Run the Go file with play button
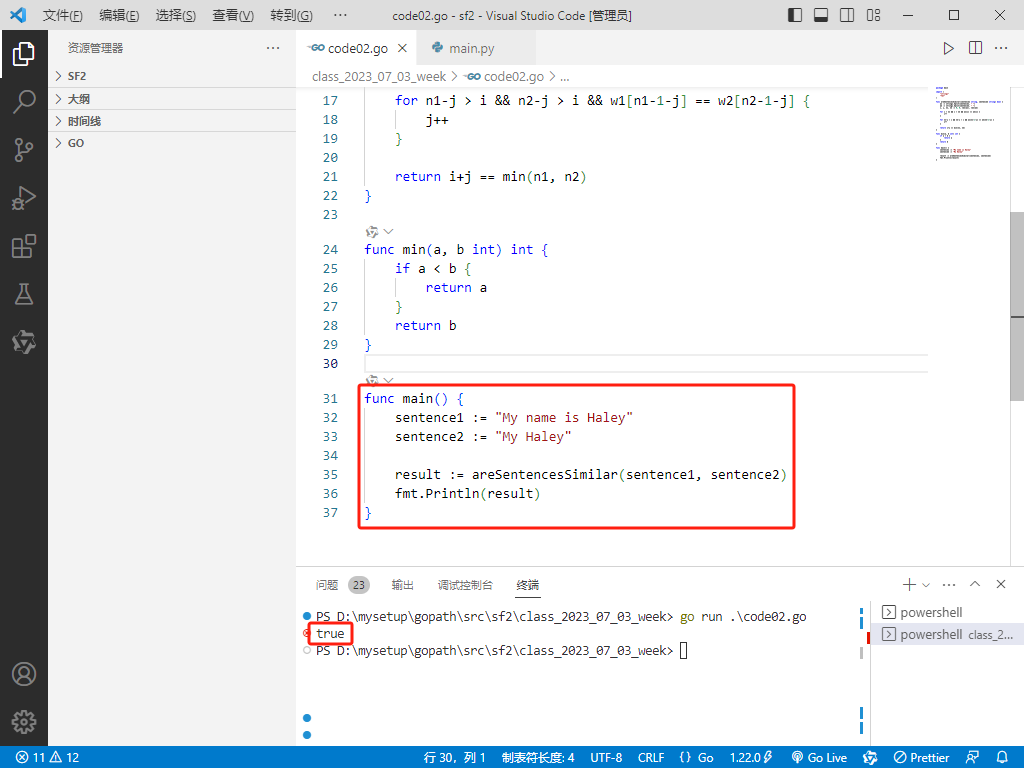The image size is (1024, 768). [948, 48]
